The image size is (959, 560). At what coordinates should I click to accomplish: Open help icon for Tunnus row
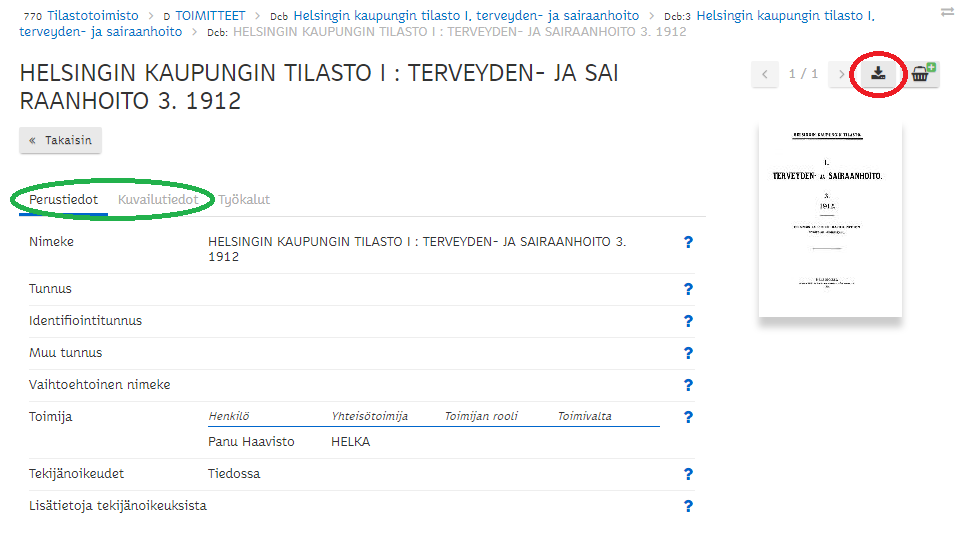688,289
